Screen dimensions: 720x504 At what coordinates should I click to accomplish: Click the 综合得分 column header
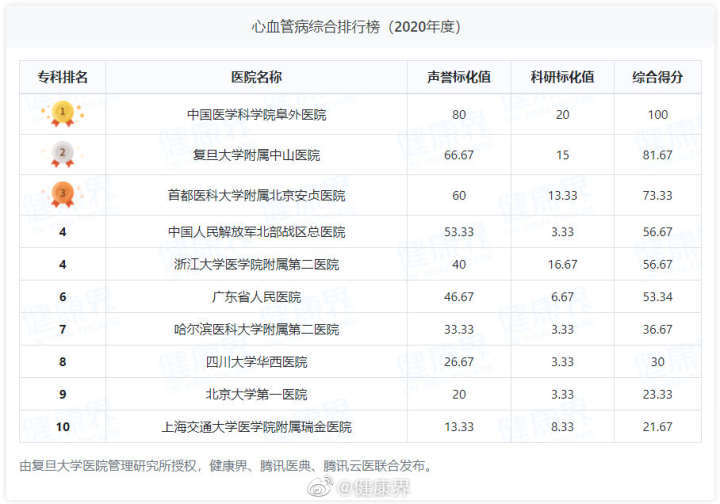[657, 77]
